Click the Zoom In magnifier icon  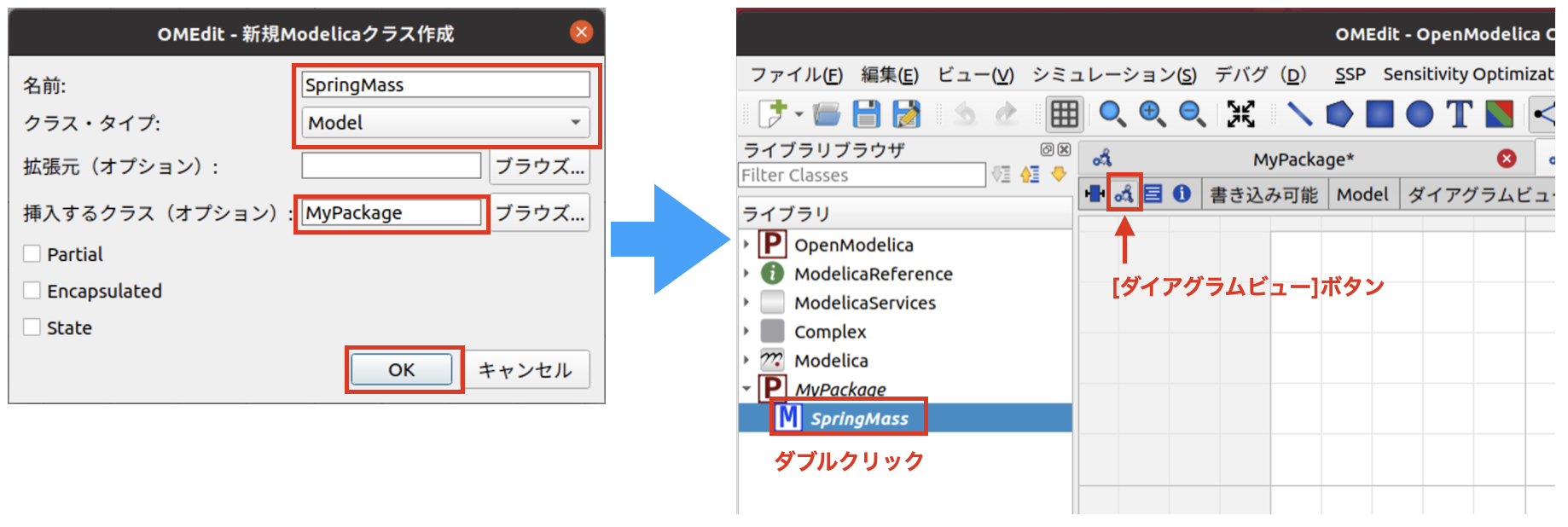point(1153,113)
